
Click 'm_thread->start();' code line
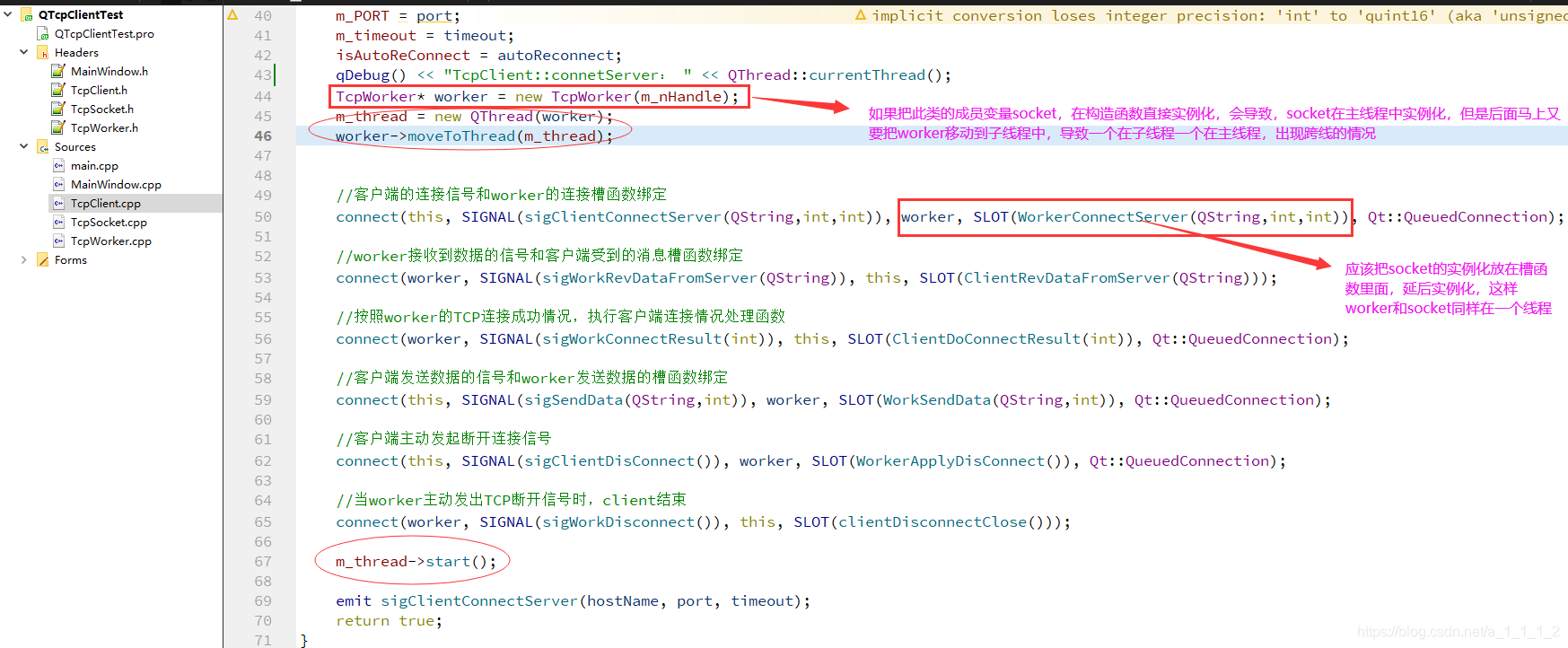tap(416, 561)
